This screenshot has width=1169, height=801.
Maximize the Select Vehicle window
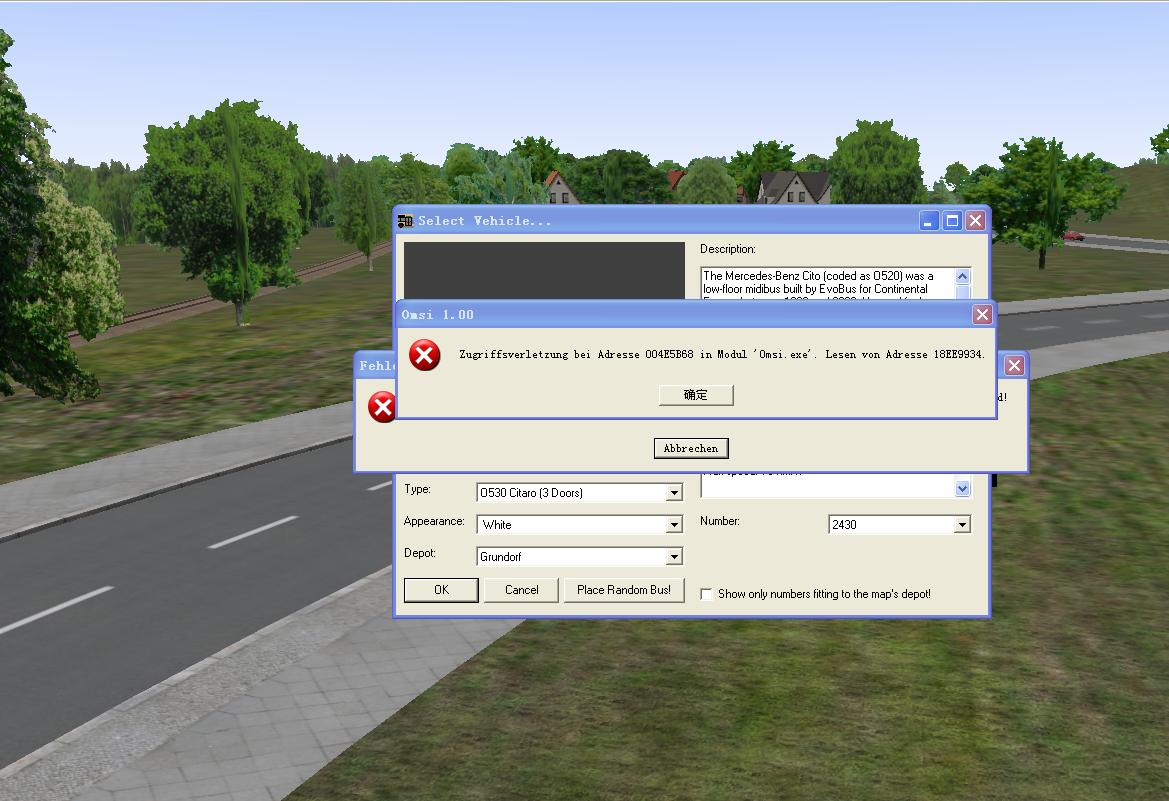tap(952, 221)
